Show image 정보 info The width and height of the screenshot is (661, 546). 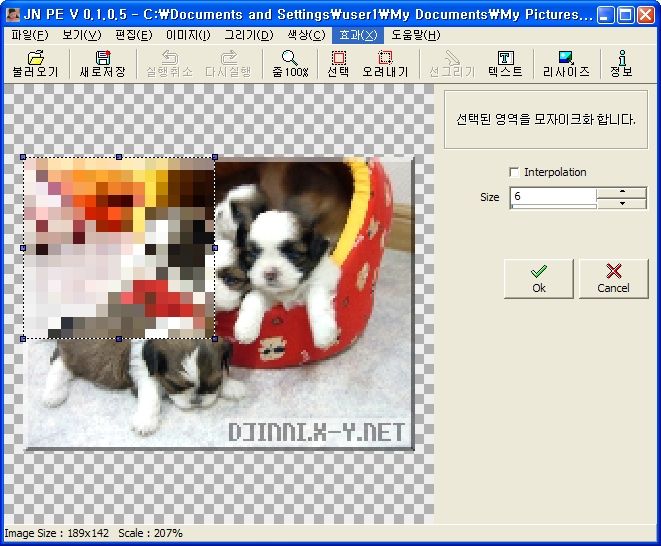[x=621, y=64]
